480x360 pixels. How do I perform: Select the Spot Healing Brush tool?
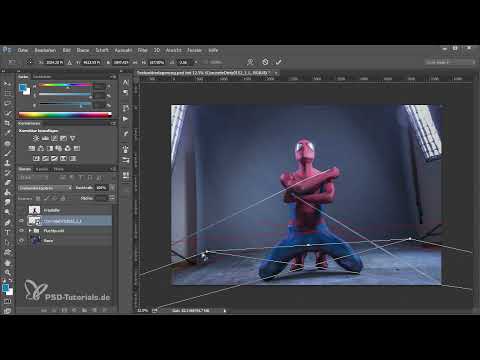coord(7,143)
